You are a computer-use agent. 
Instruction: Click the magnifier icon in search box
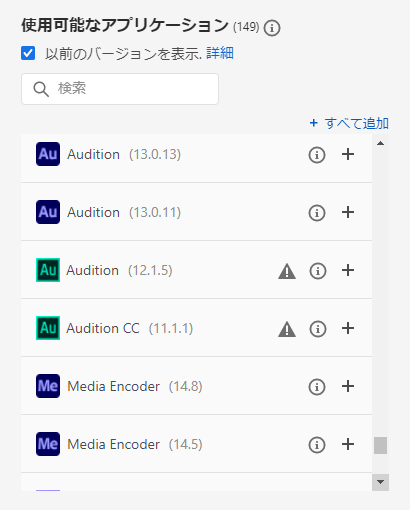point(41,89)
